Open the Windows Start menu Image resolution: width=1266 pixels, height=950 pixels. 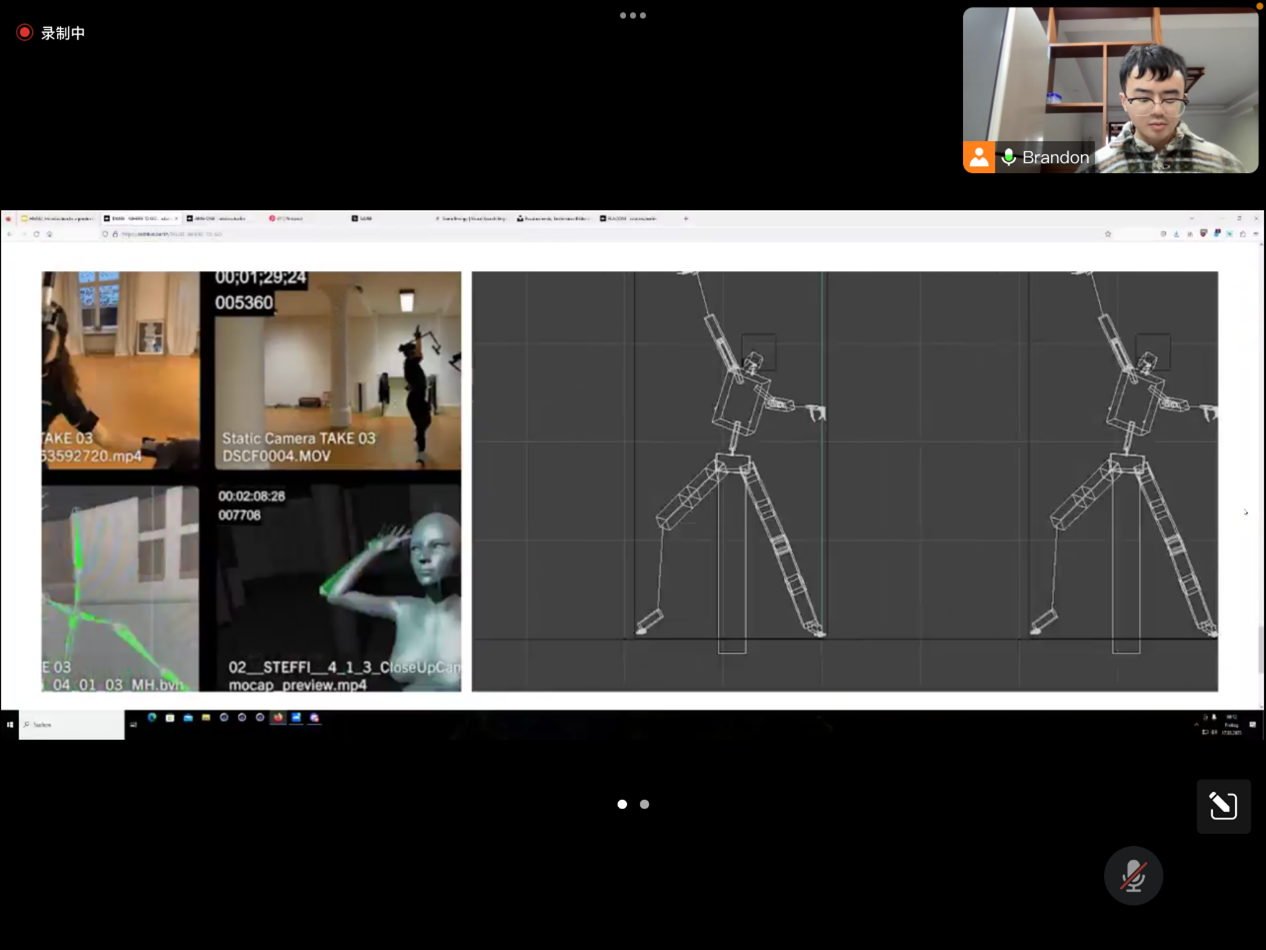click(10, 724)
